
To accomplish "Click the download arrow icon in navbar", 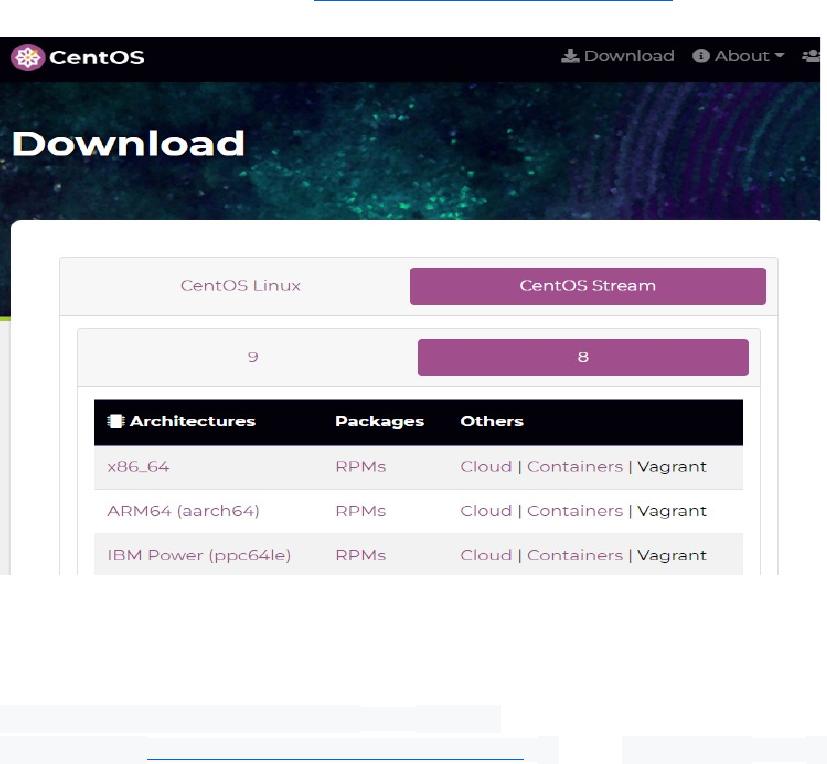I will tap(570, 56).
